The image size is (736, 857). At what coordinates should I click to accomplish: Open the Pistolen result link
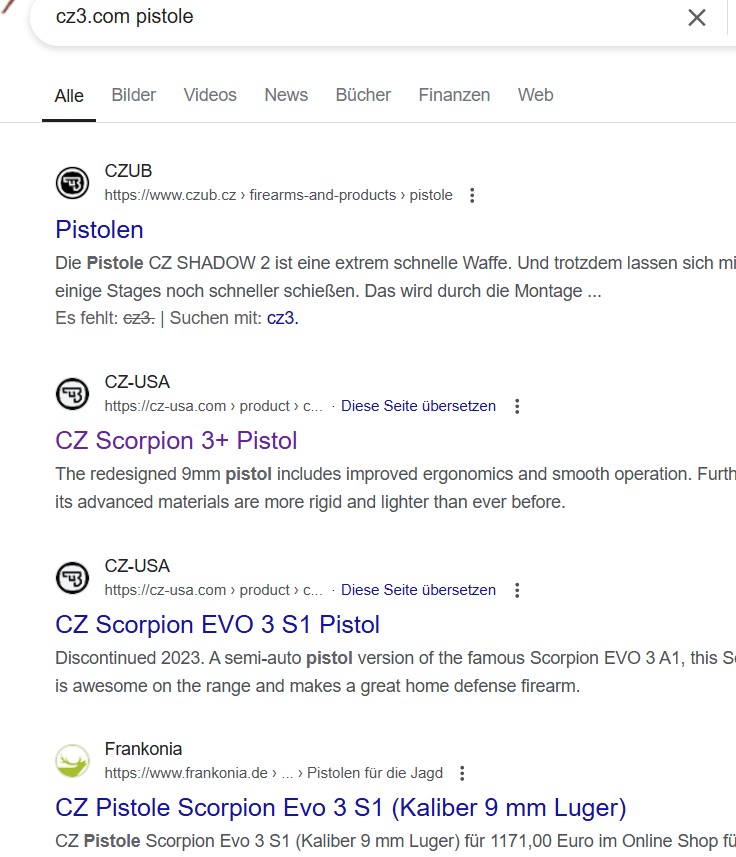point(100,230)
